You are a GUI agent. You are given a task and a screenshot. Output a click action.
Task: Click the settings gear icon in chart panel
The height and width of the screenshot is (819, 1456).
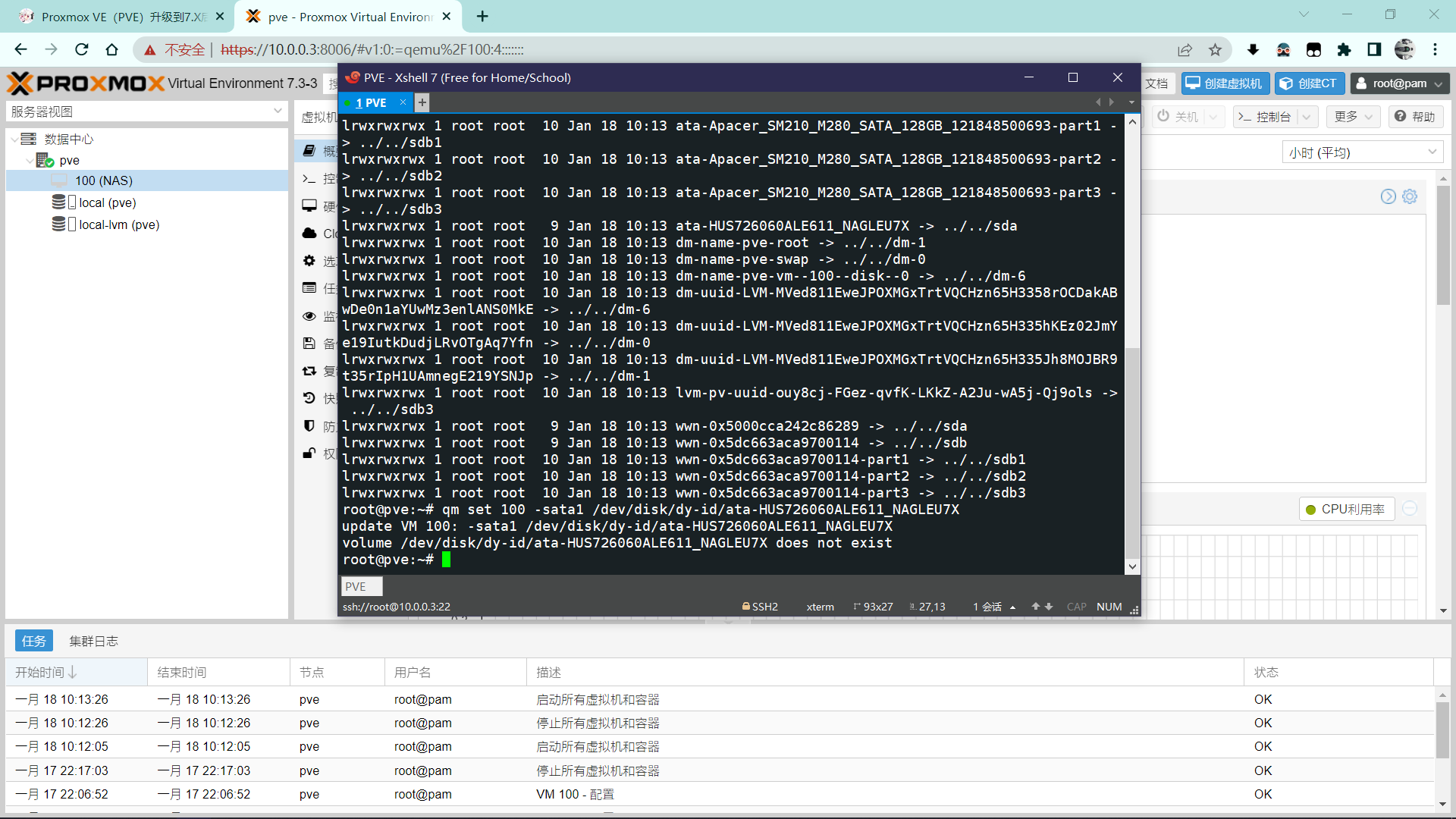tap(1410, 196)
